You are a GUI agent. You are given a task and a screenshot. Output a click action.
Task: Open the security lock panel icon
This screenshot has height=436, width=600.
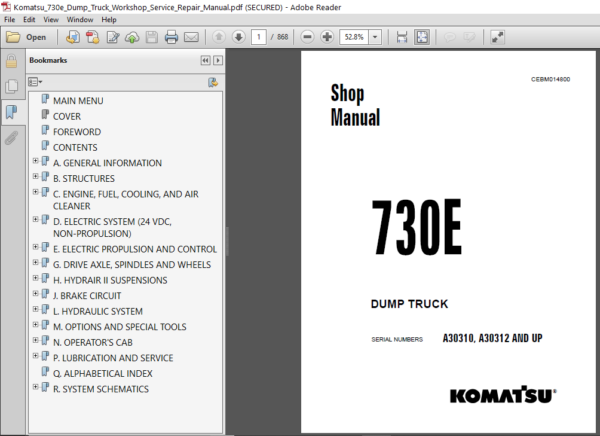[x=11, y=61]
